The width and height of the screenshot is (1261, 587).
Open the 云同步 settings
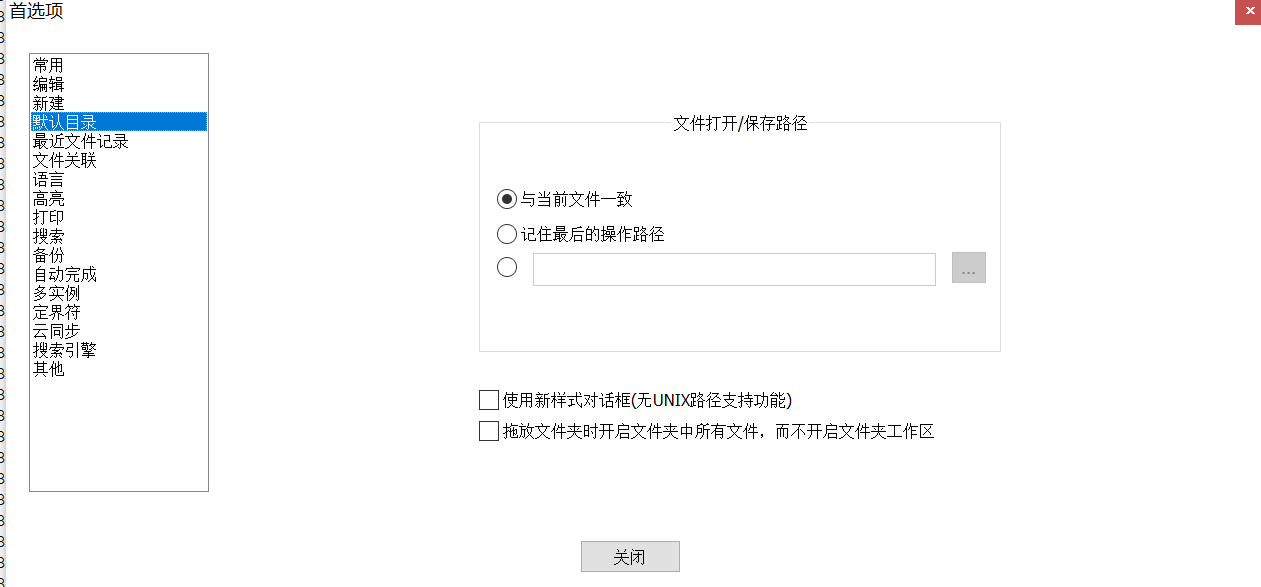tap(56, 331)
